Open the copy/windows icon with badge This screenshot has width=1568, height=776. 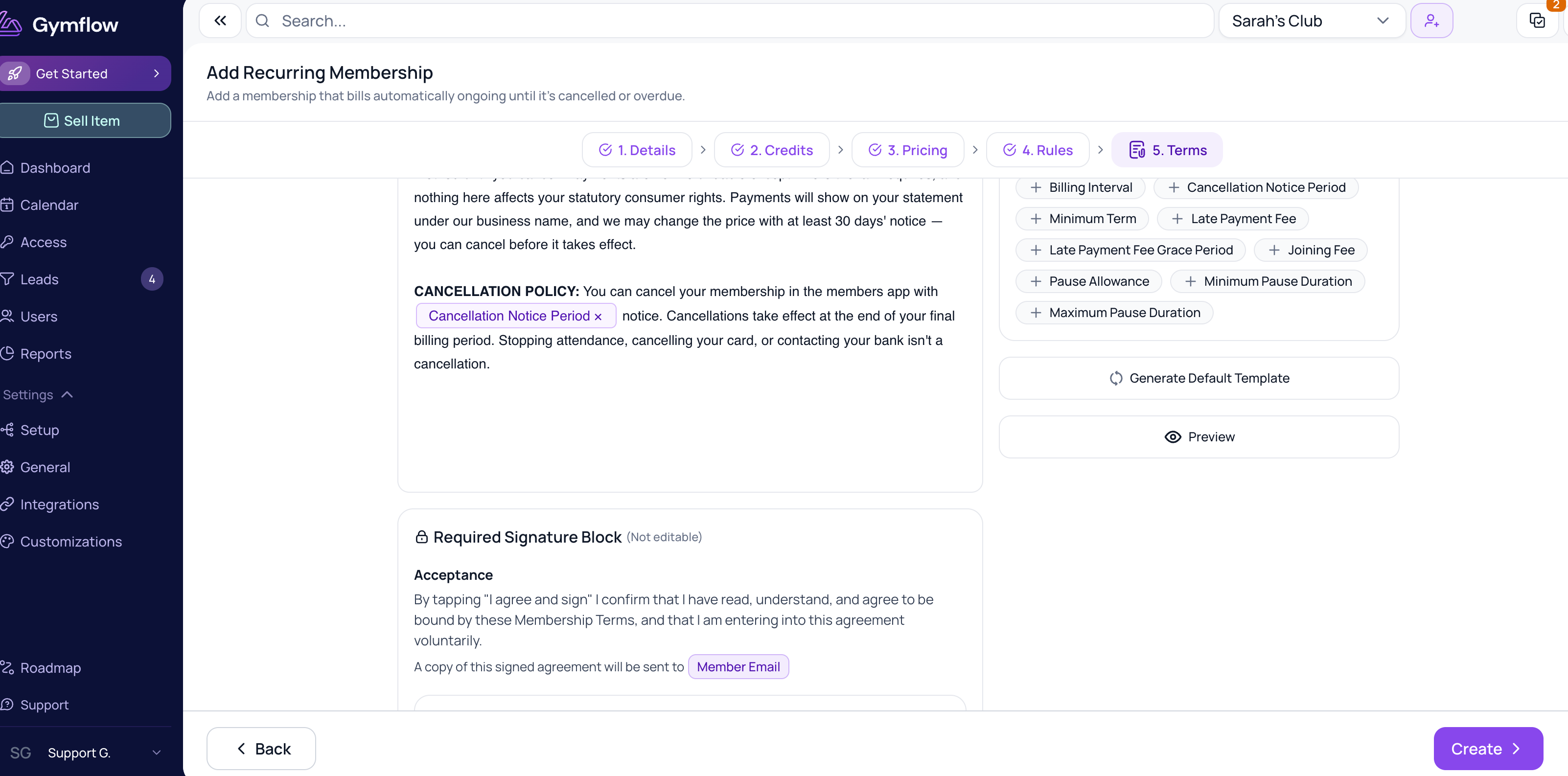pos(1537,21)
